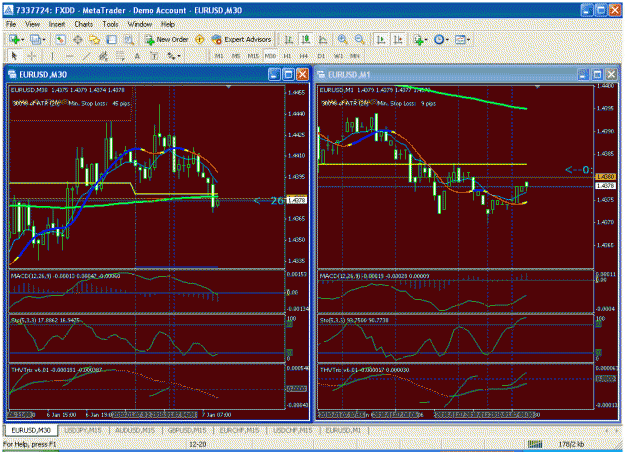Click the New Order button
625x452 pixels.
tap(167, 39)
